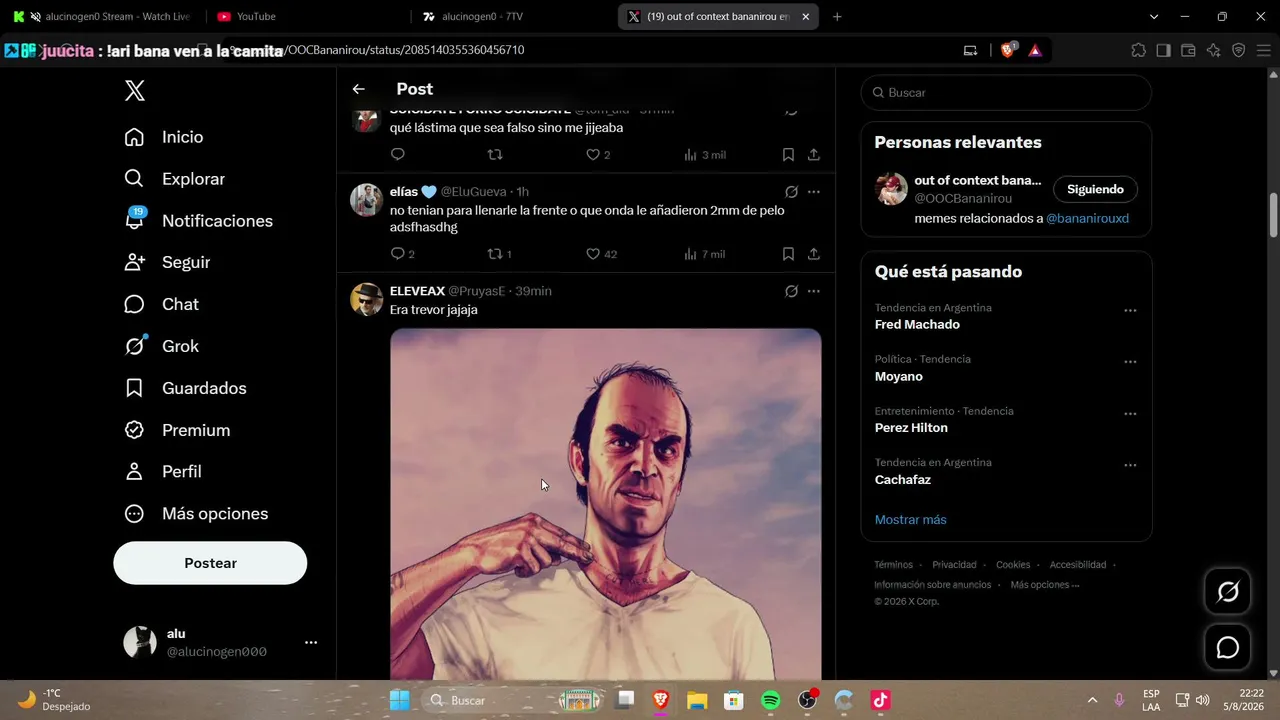Screen dimensions: 1280x720
Task: Click the X logo in the sidebar
Action: pos(135,91)
